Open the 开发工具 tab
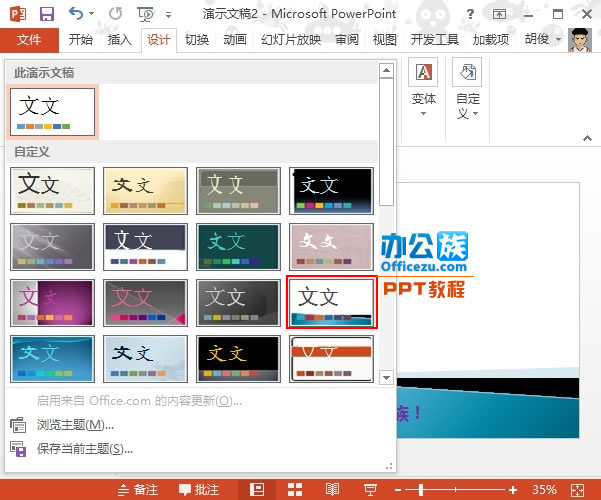The width and height of the screenshot is (601, 500). (x=435, y=39)
